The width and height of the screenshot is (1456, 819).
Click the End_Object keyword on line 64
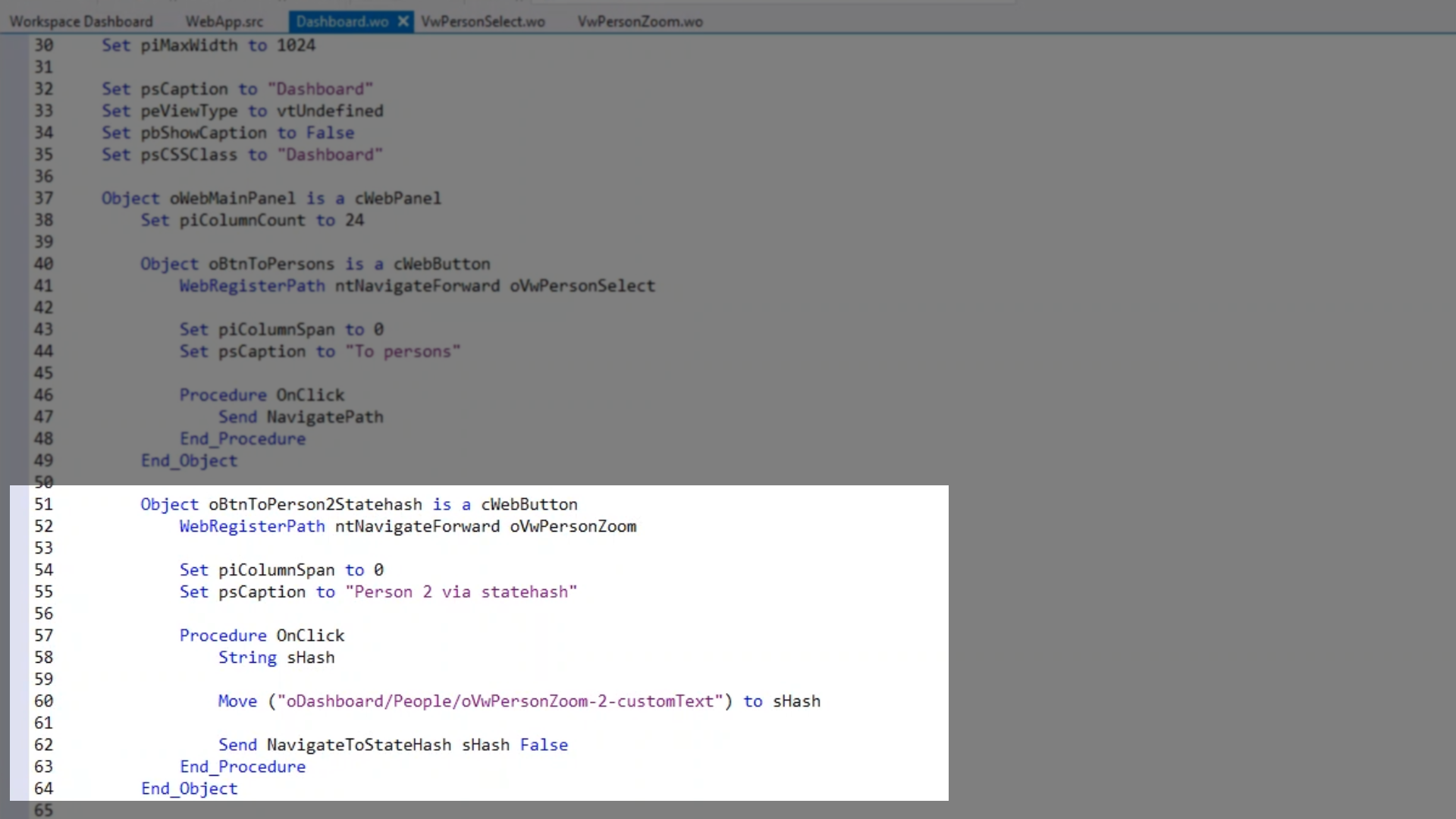[x=189, y=789]
